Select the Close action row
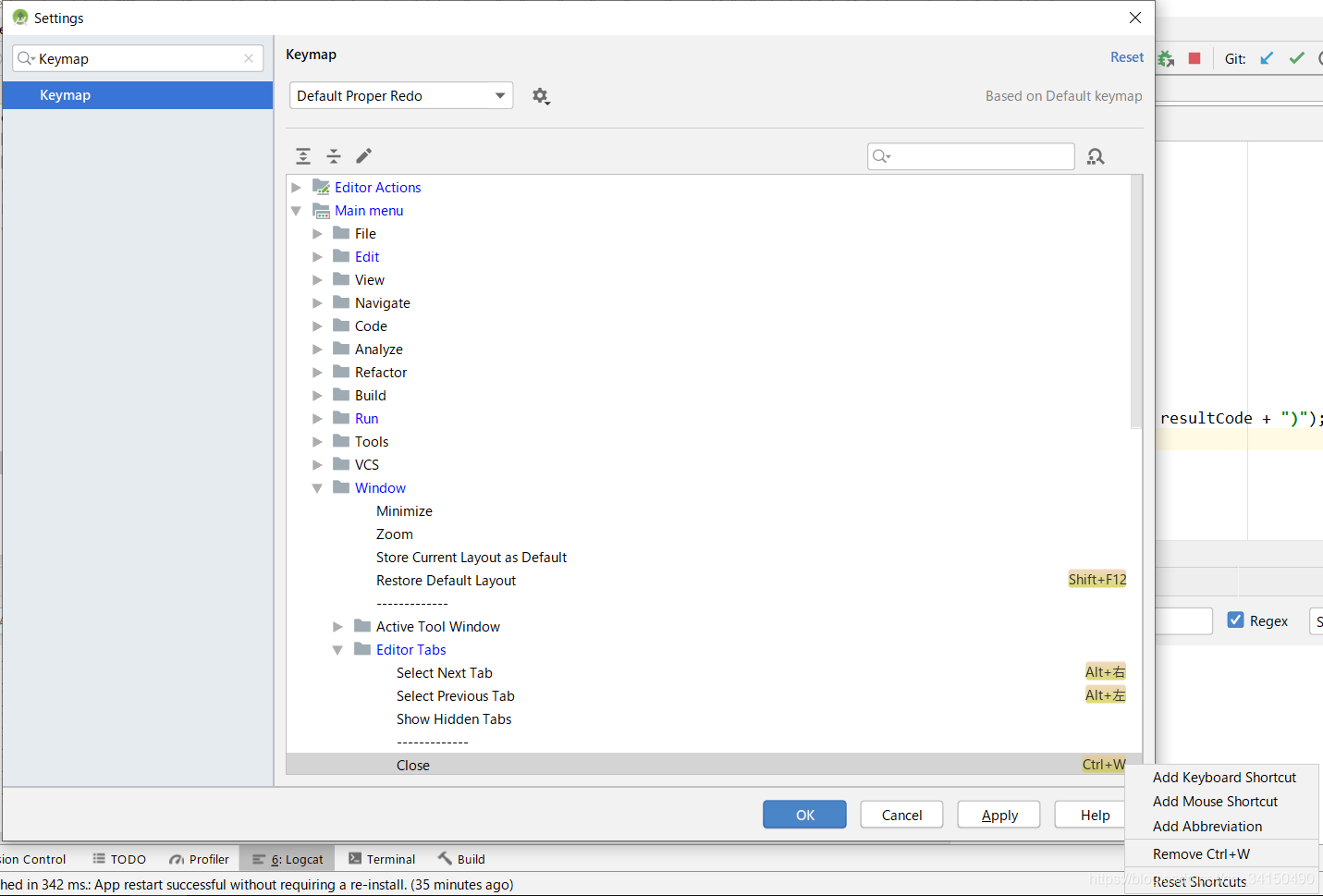This screenshot has height=896, width=1323. point(708,765)
